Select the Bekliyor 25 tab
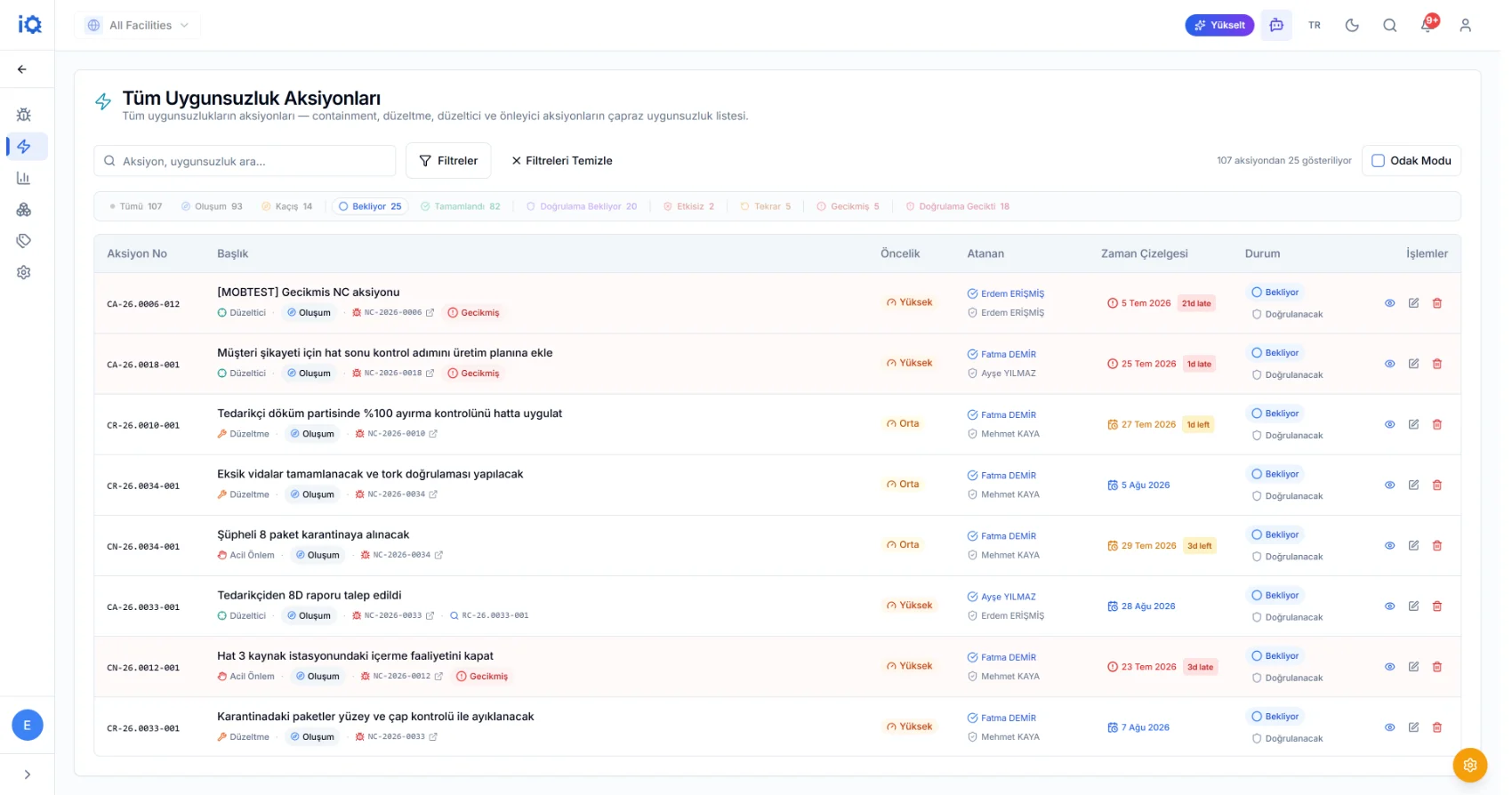Screen dimensions: 1512x795 point(369,206)
